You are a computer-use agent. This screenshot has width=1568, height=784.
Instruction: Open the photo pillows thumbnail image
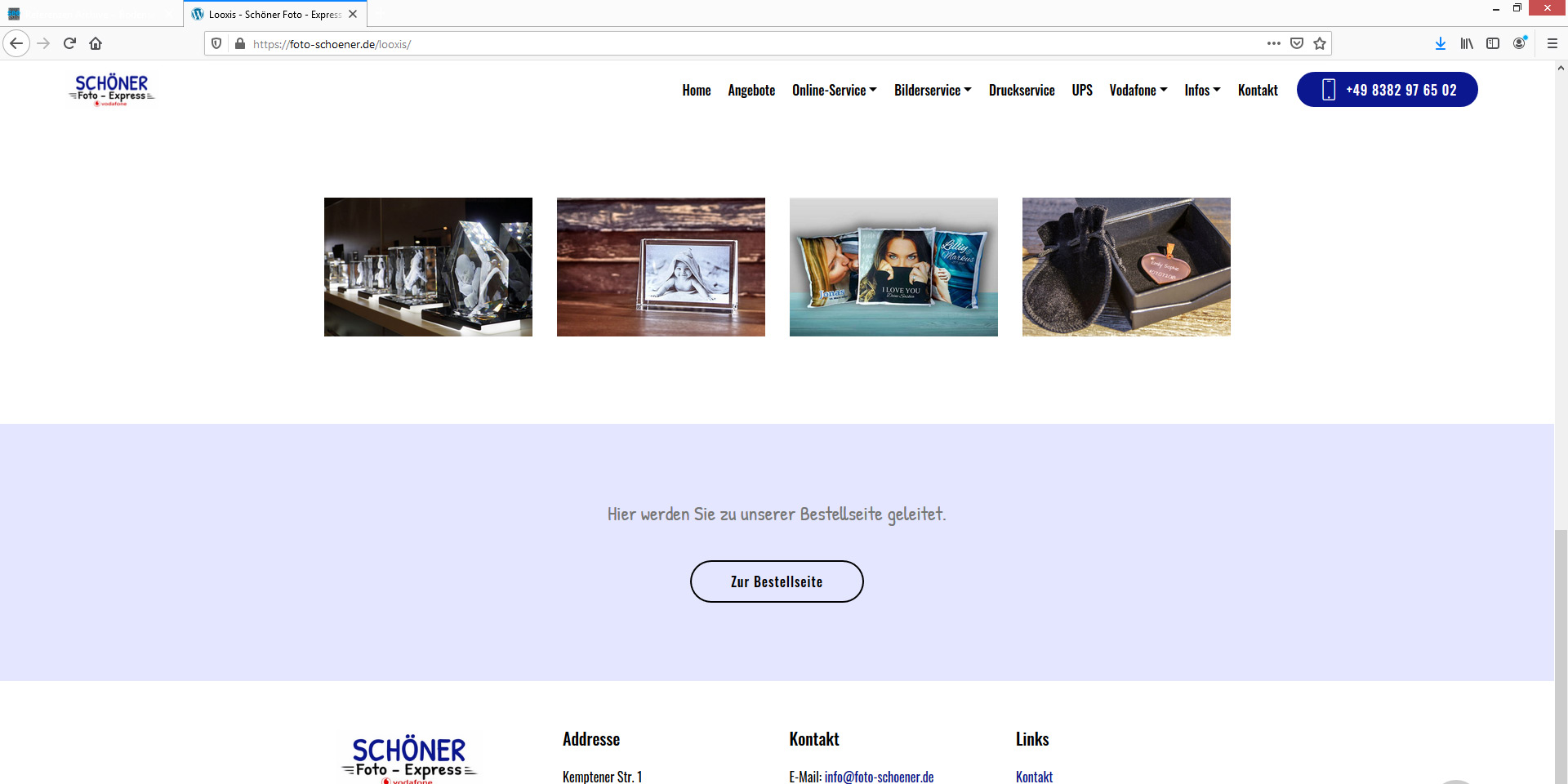893,267
